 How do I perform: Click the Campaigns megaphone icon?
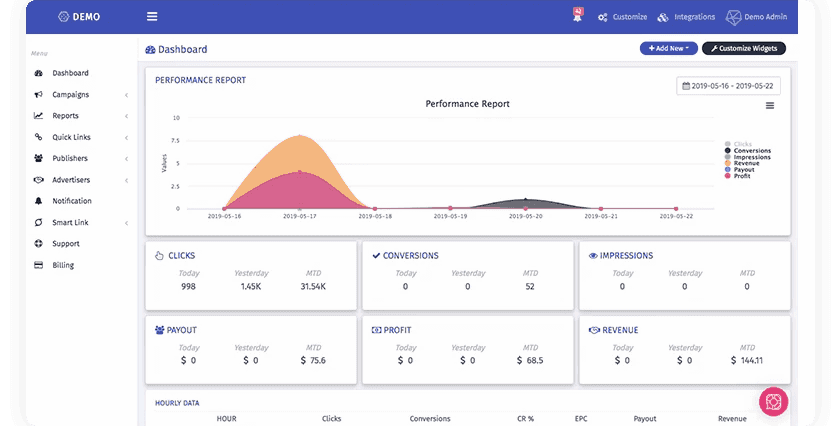pyautogui.click(x=39, y=94)
